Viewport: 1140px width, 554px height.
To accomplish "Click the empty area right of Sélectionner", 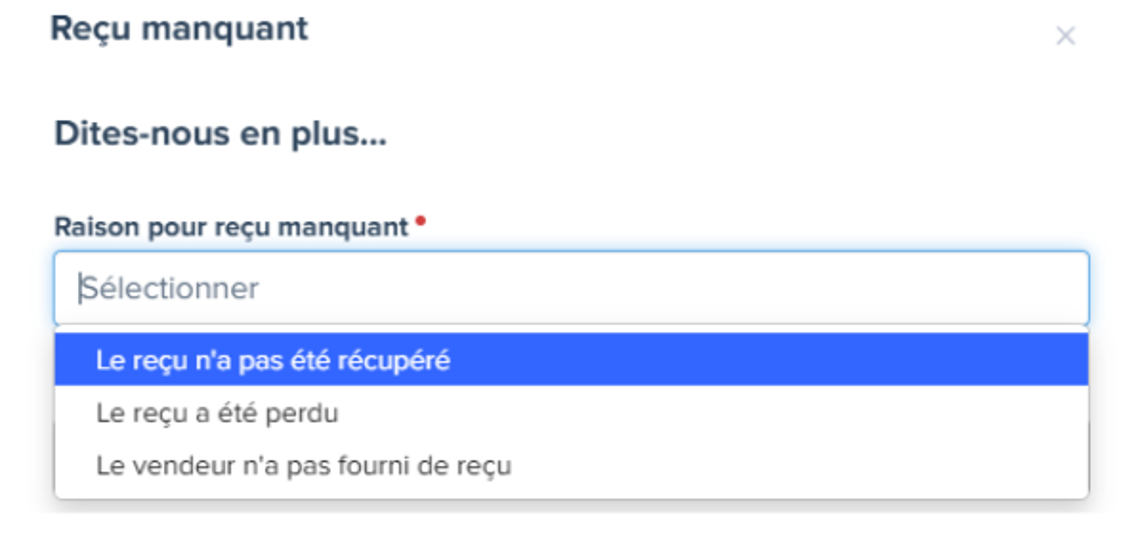I will [x=700, y=288].
